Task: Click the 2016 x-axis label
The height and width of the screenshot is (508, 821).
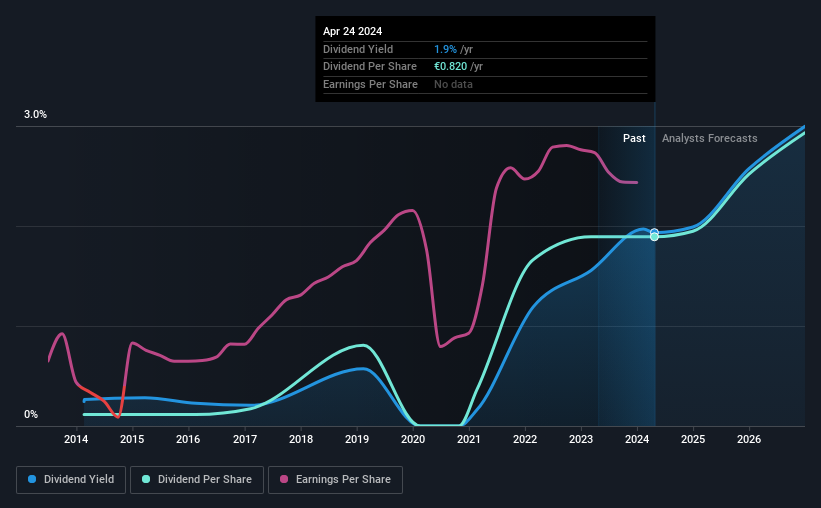Action: click(188, 439)
